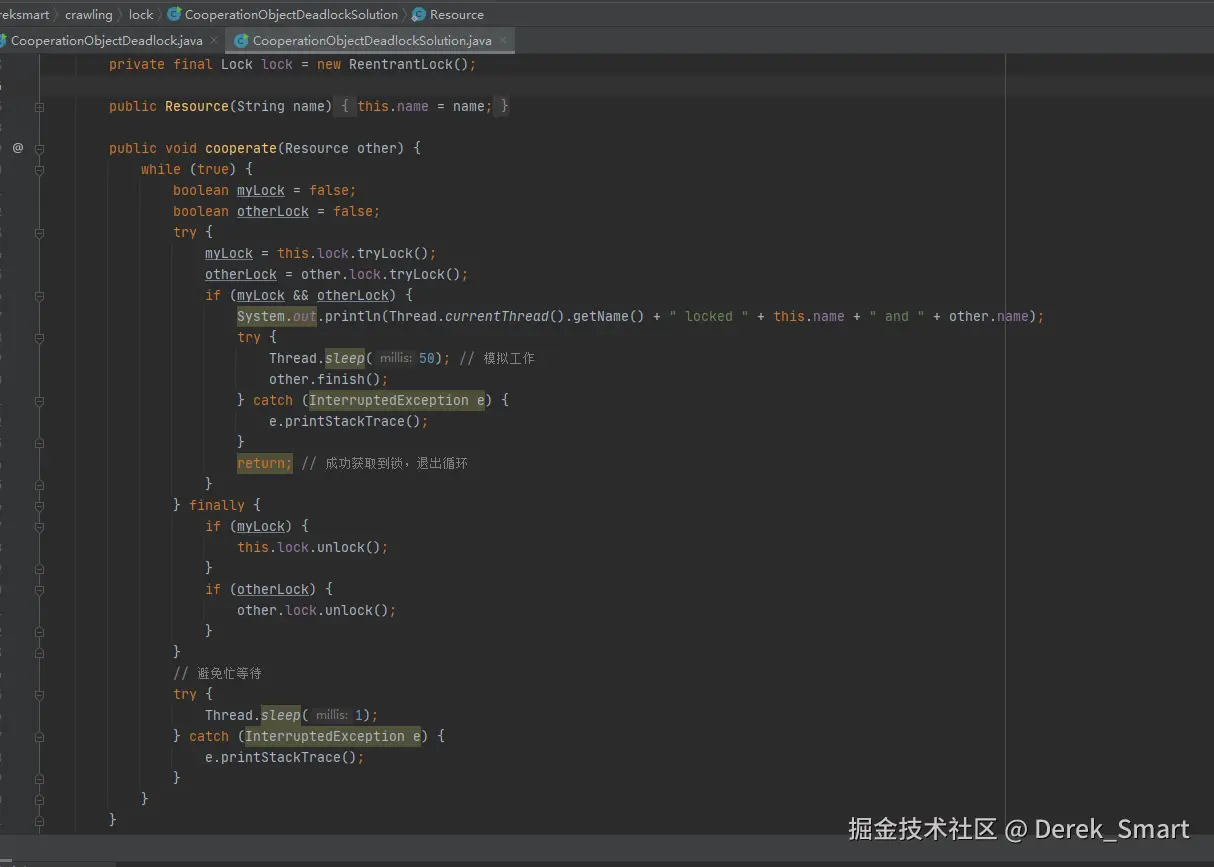
Task: Collapse the cooperate method via gutter fold
Action: click(40, 148)
